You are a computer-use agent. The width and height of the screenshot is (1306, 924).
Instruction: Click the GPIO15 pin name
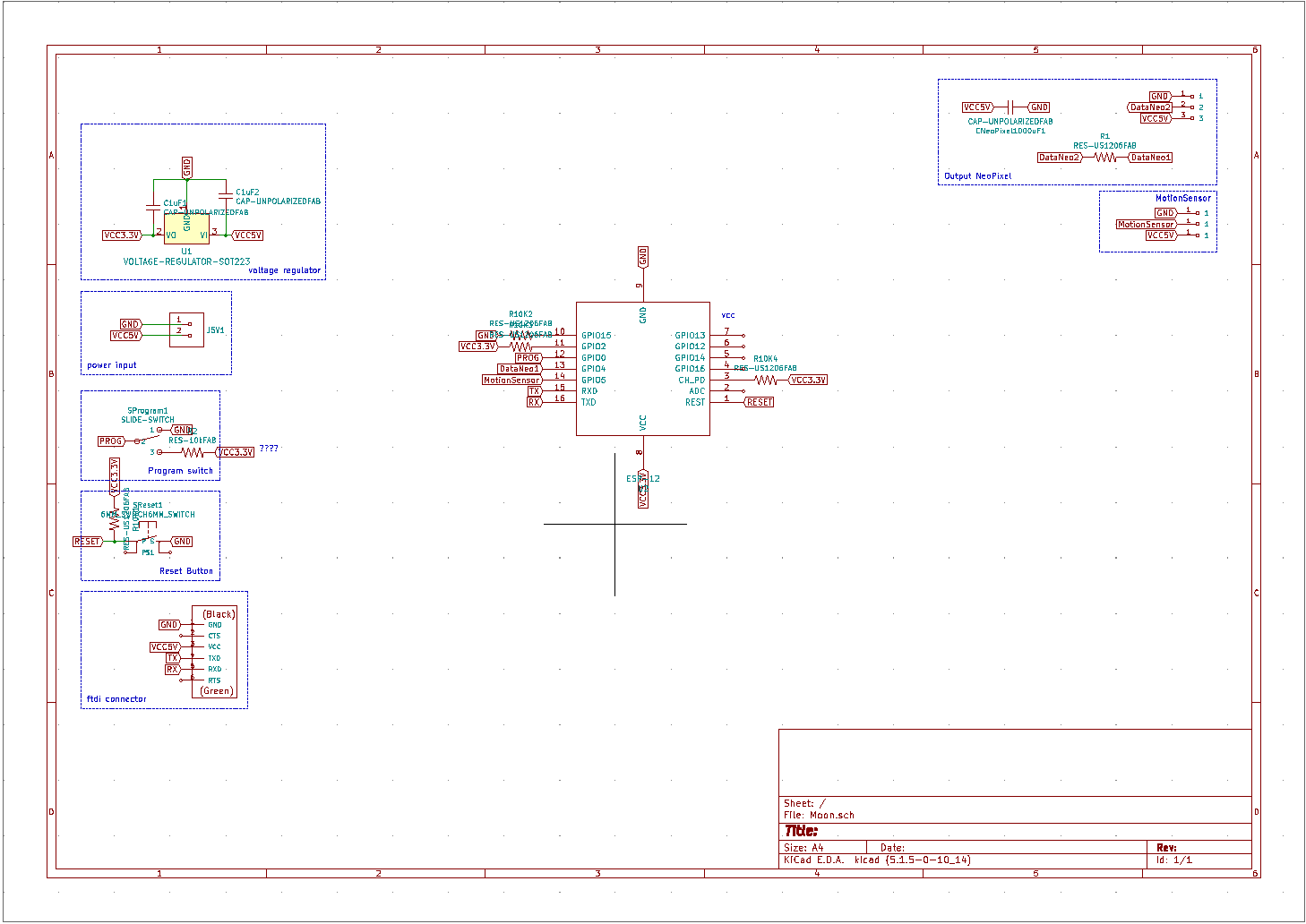[597, 336]
